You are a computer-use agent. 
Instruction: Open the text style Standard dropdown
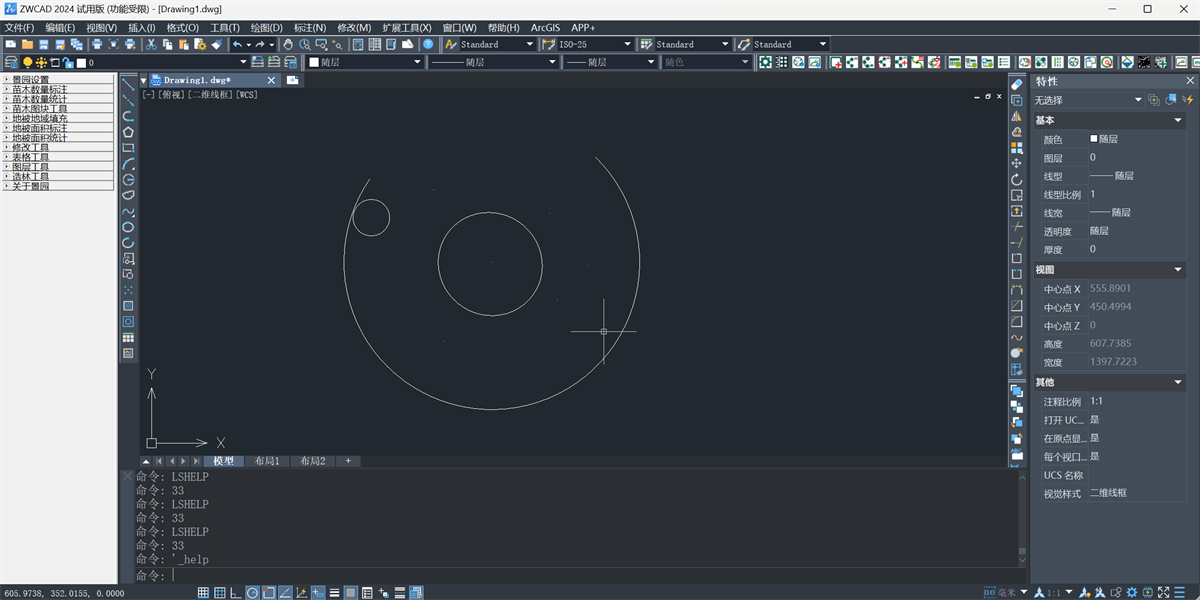click(x=528, y=44)
